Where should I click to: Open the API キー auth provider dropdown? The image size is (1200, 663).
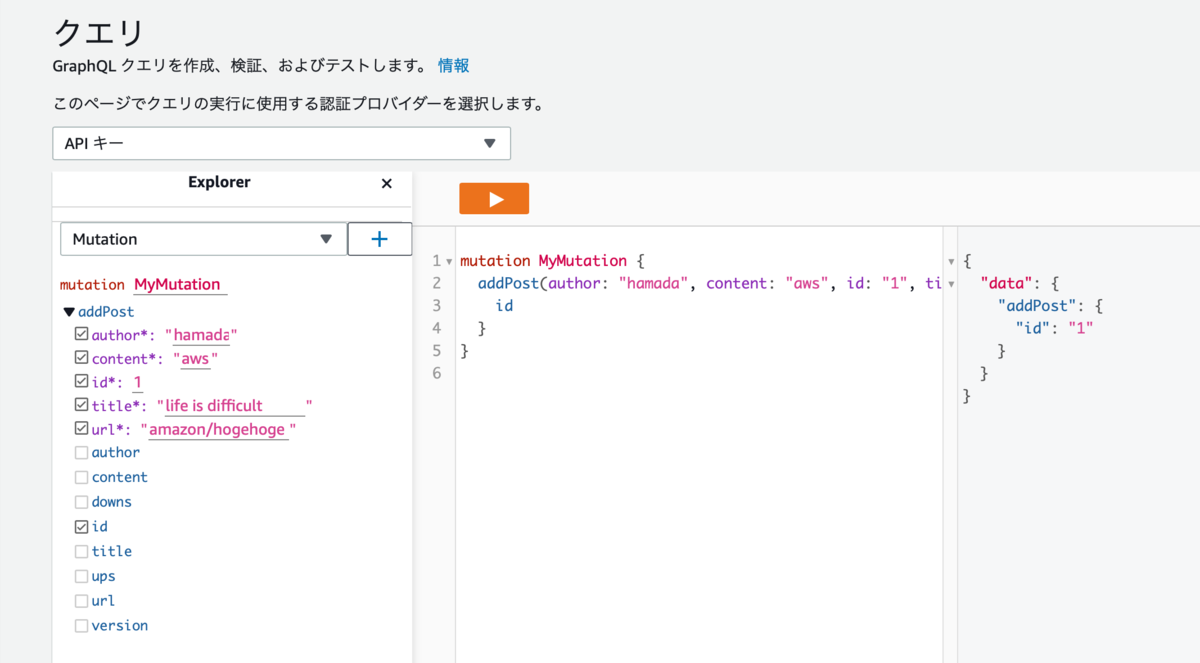pos(281,143)
